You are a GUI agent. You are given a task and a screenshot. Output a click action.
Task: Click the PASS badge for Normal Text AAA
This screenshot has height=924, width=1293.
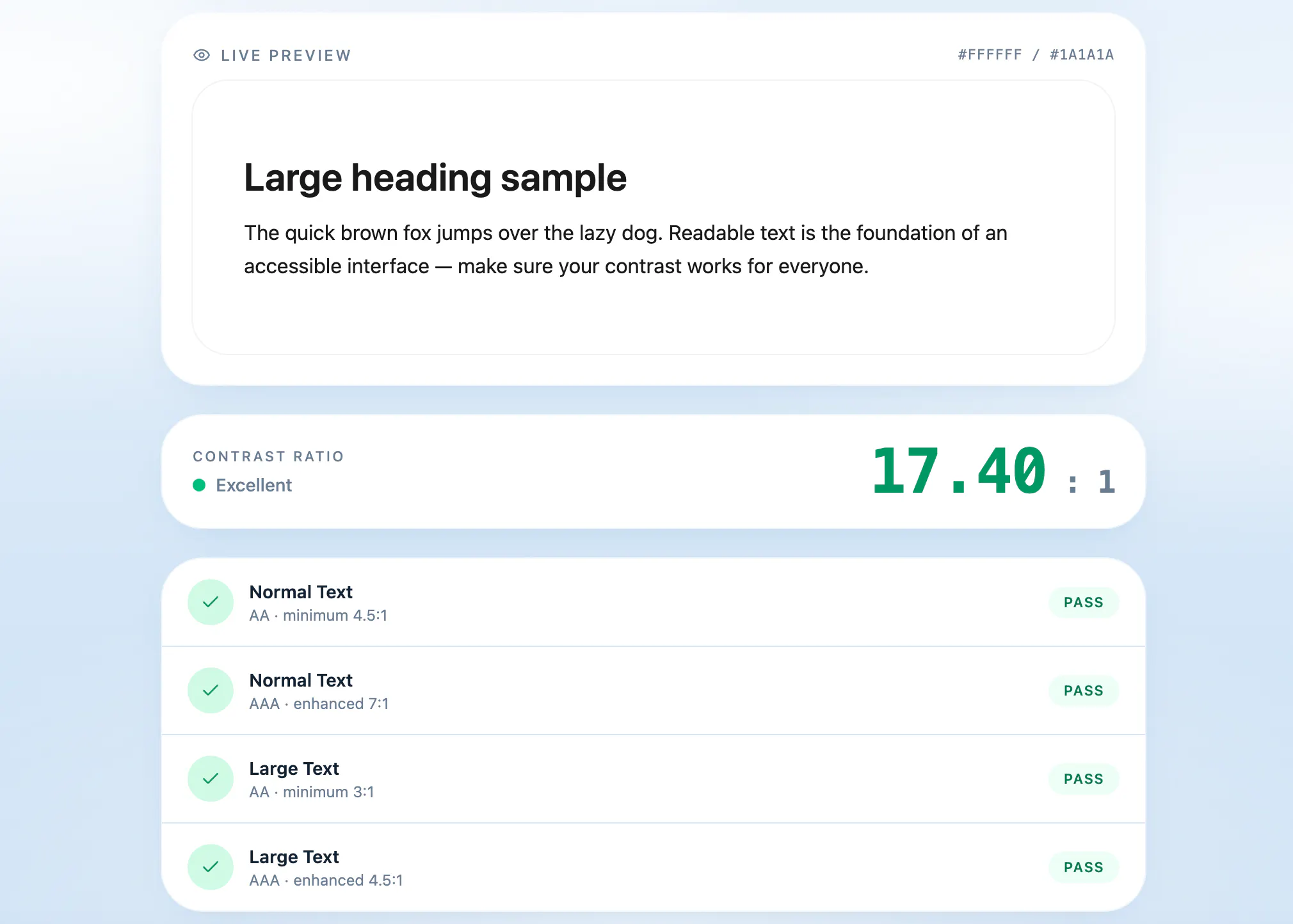(1084, 690)
